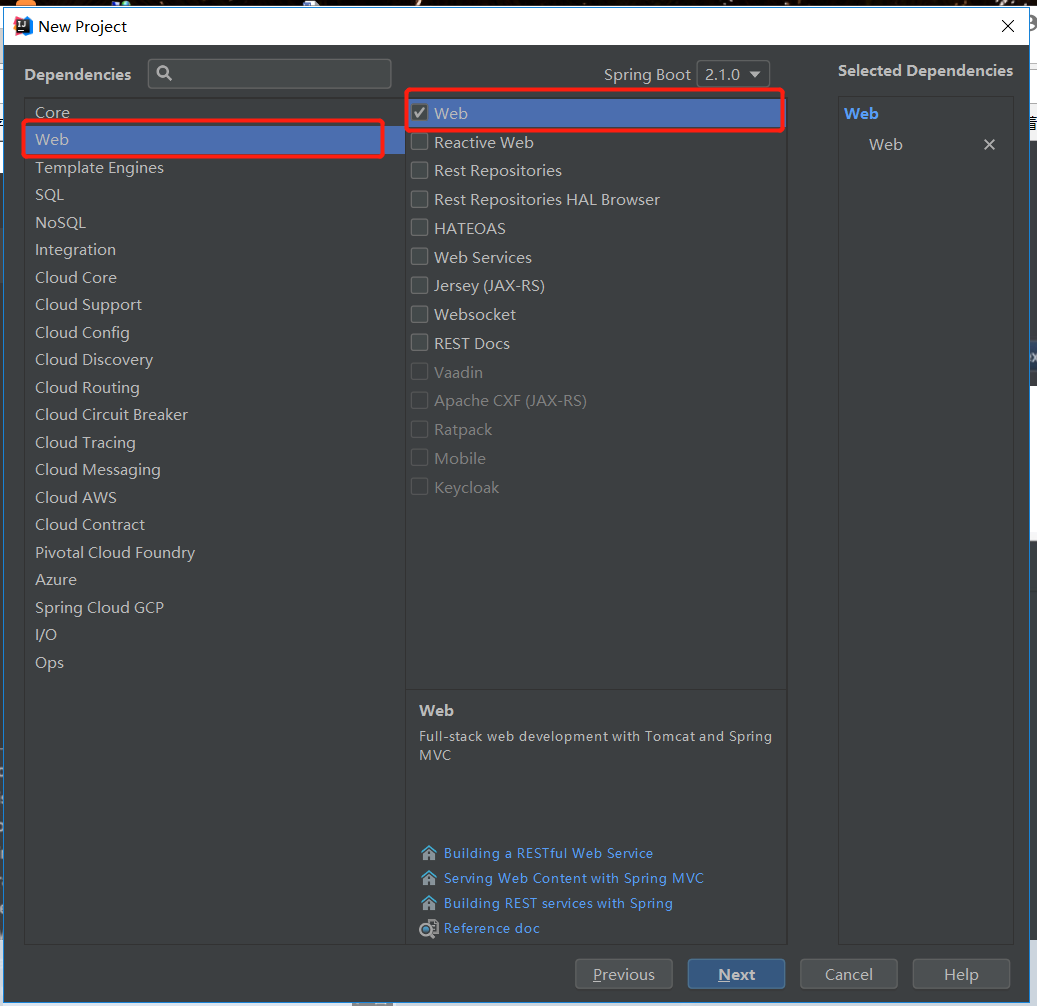Select the Template Engines category
Screen dimensions: 1037x1006
(99, 167)
